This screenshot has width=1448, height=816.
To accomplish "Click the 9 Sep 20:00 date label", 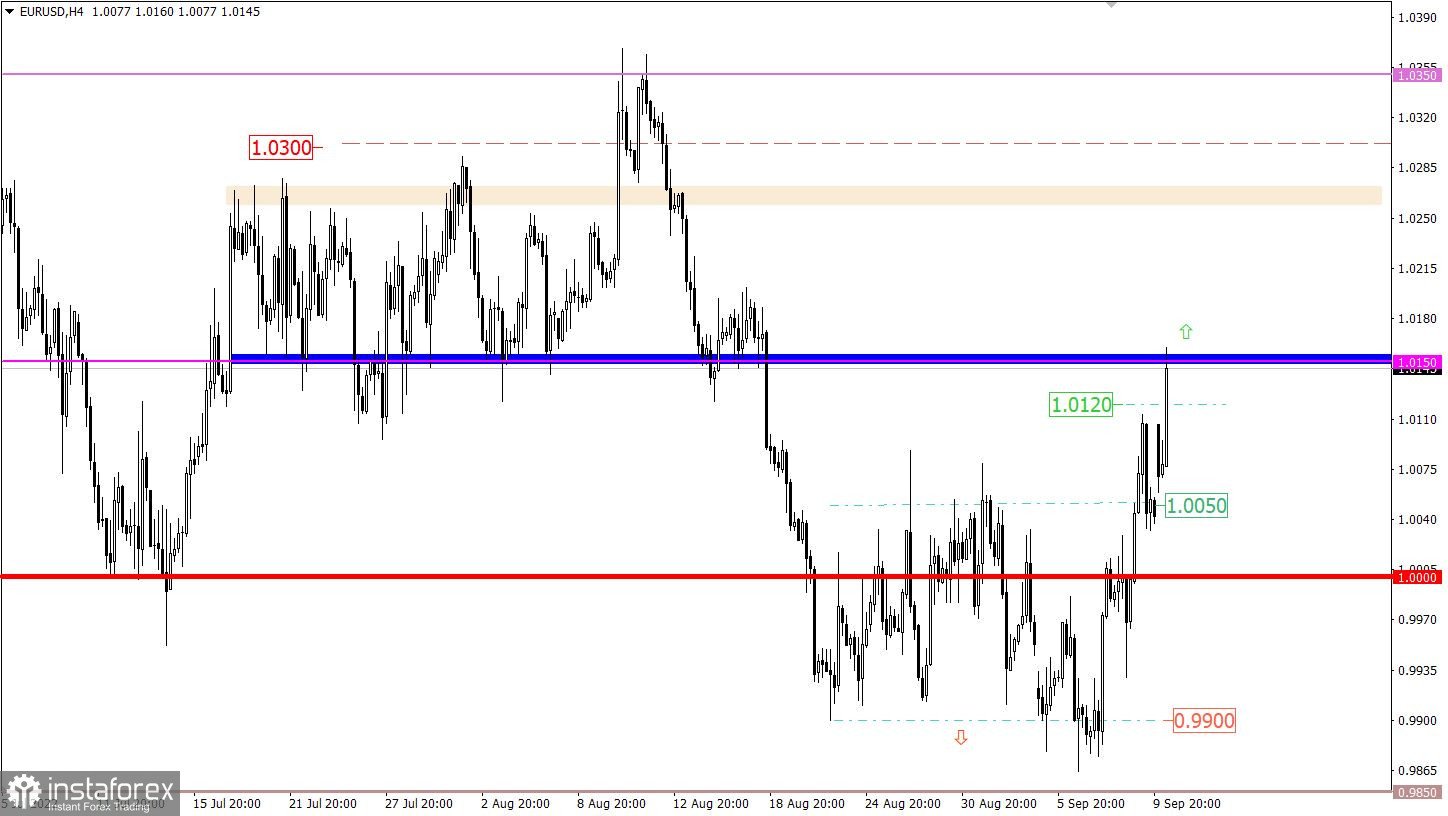I will tap(1186, 803).
